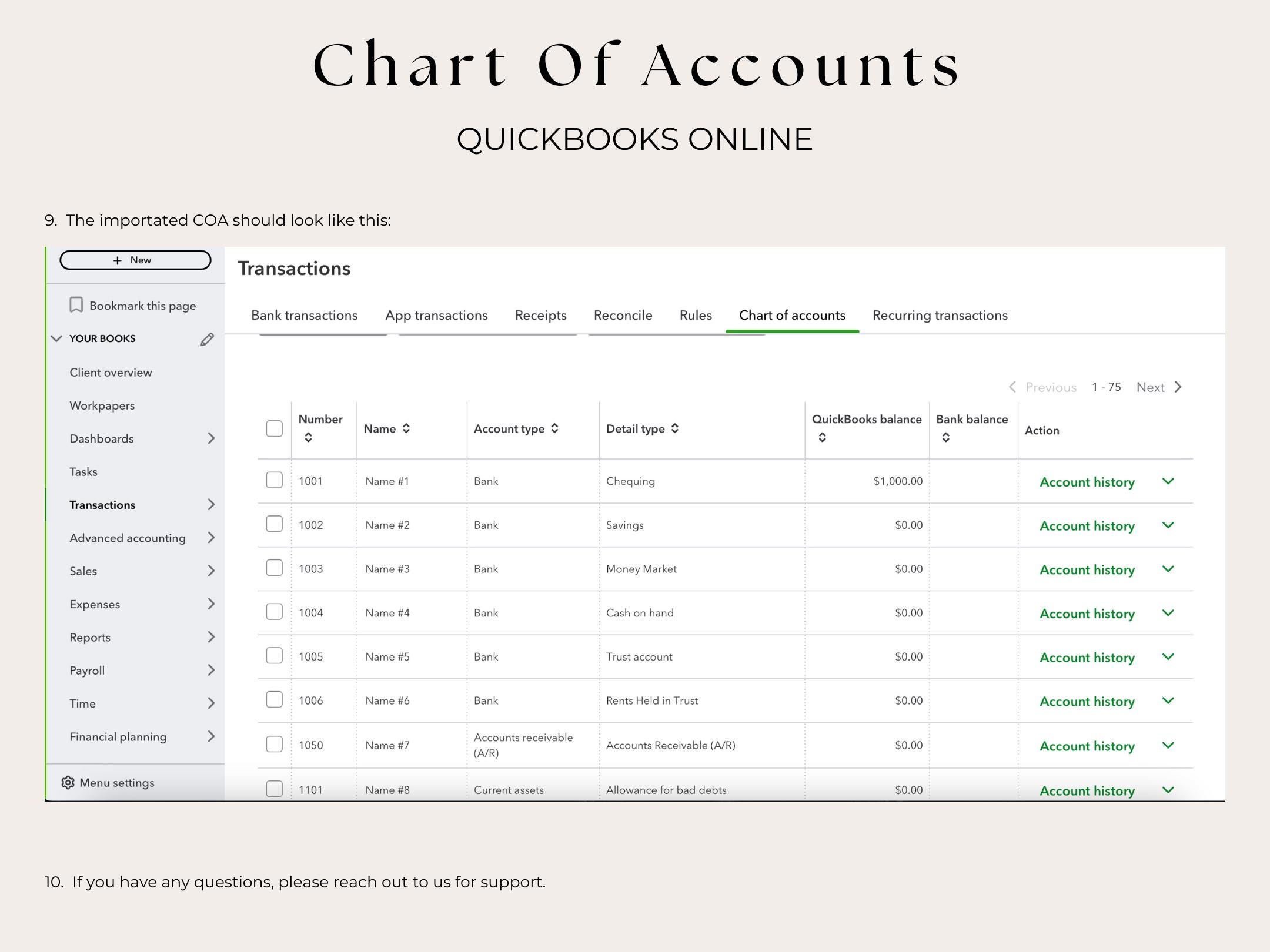1270x952 pixels.
Task: Sort the table by the Number column arrows
Action: click(308, 437)
